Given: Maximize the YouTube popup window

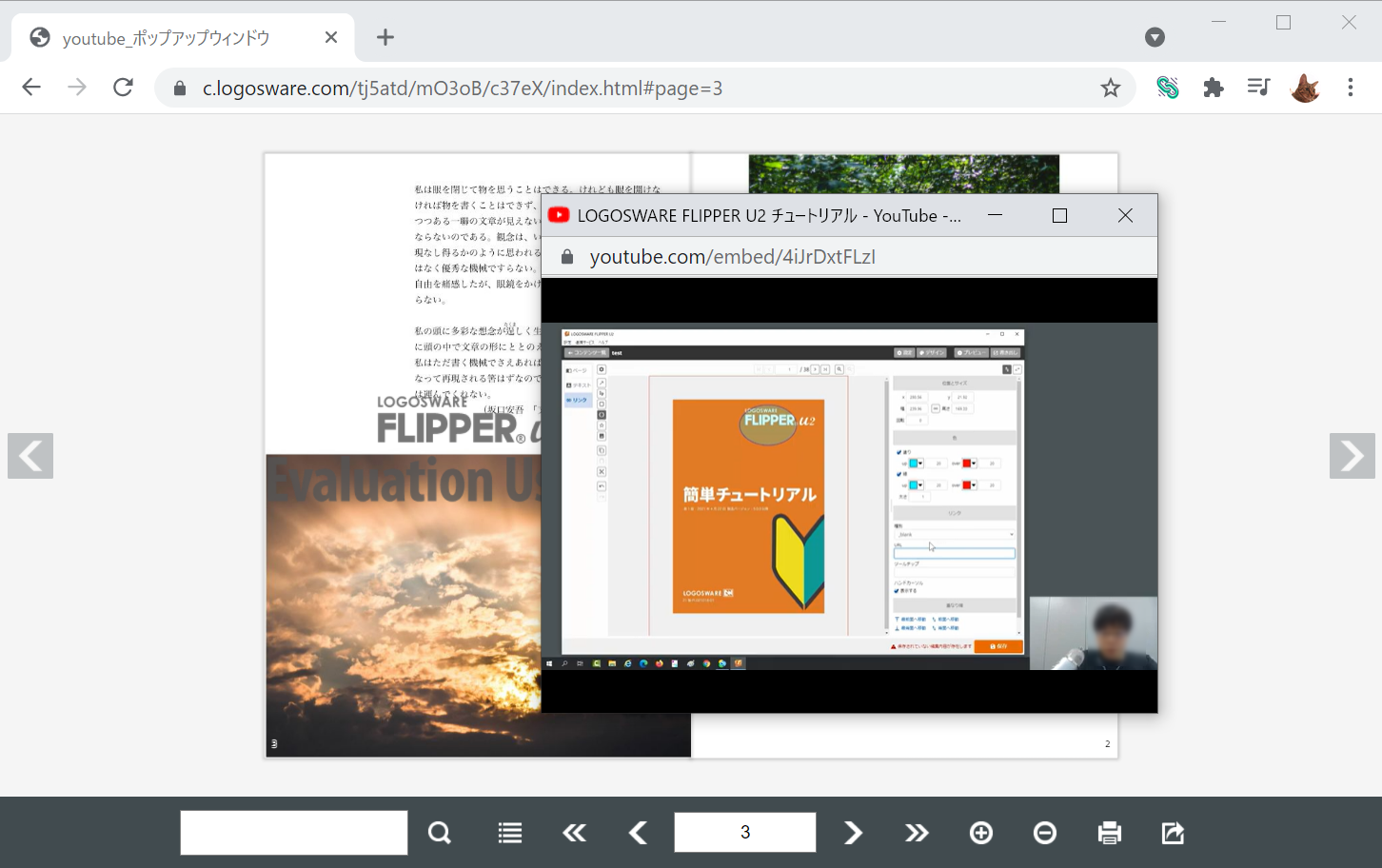Looking at the screenshot, I should click(1059, 216).
